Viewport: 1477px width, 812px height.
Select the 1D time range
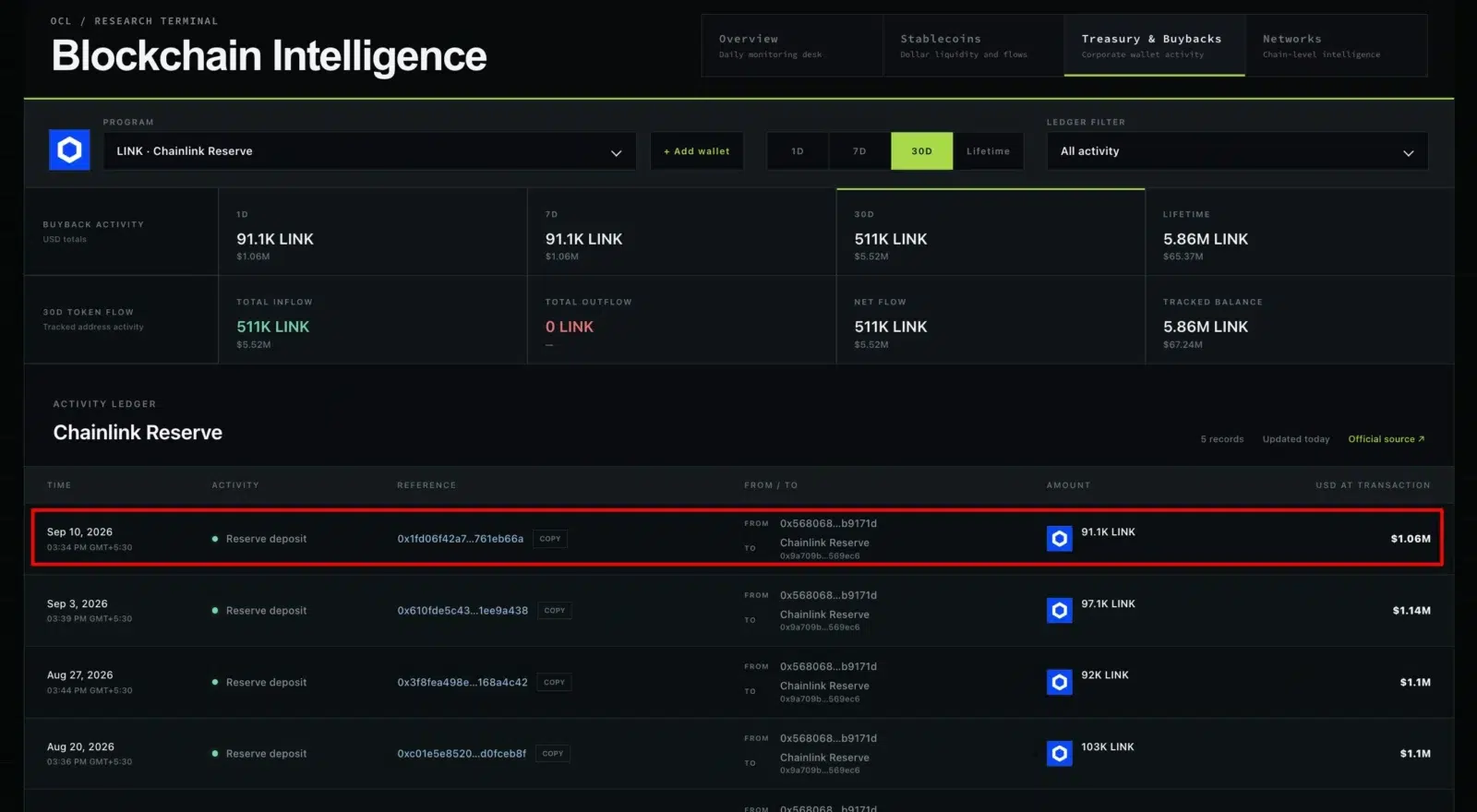point(798,151)
